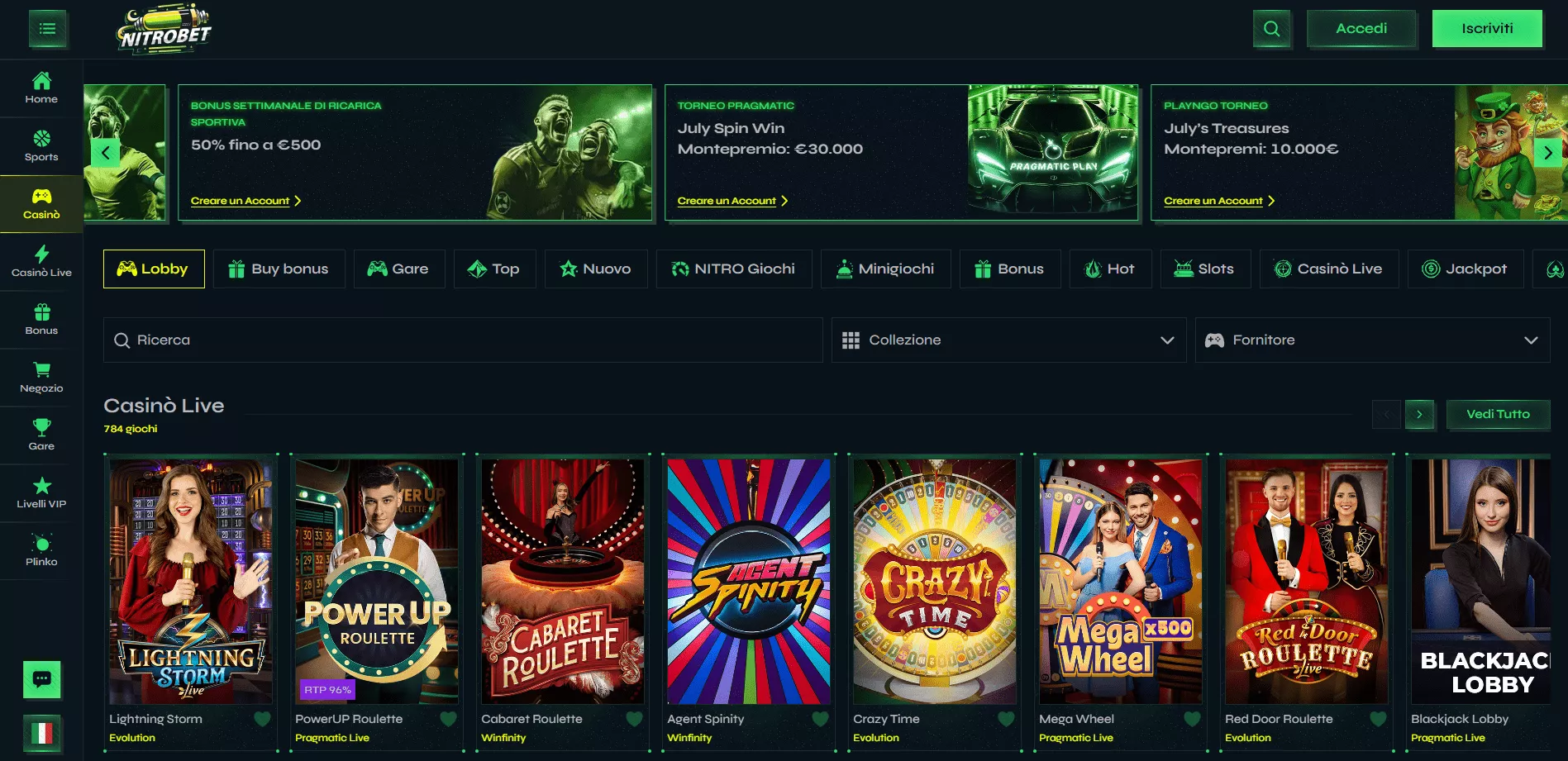This screenshot has height=761, width=1568.
Task: Go to Home in sidebar
Action: click(x=41, y=88)
